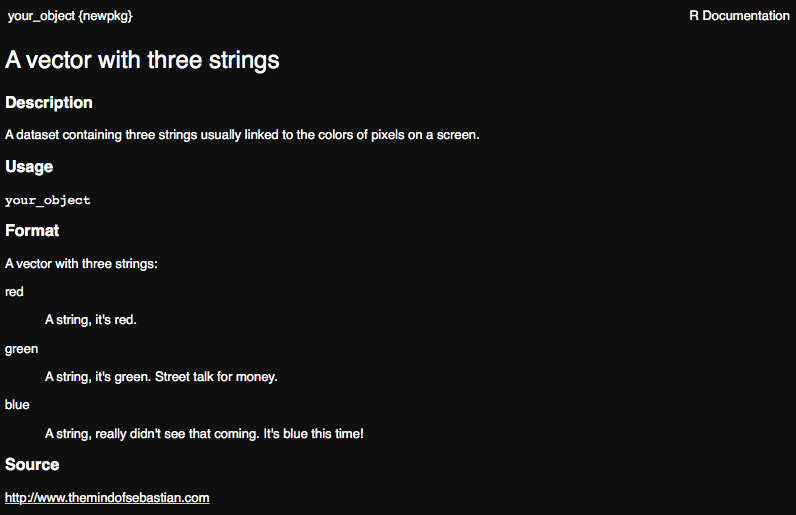The height and width of the screenshot is (515, 796).
Task: Click 'It's blue this time!' text
Action: pyautogui.click(x=313, y=434)
